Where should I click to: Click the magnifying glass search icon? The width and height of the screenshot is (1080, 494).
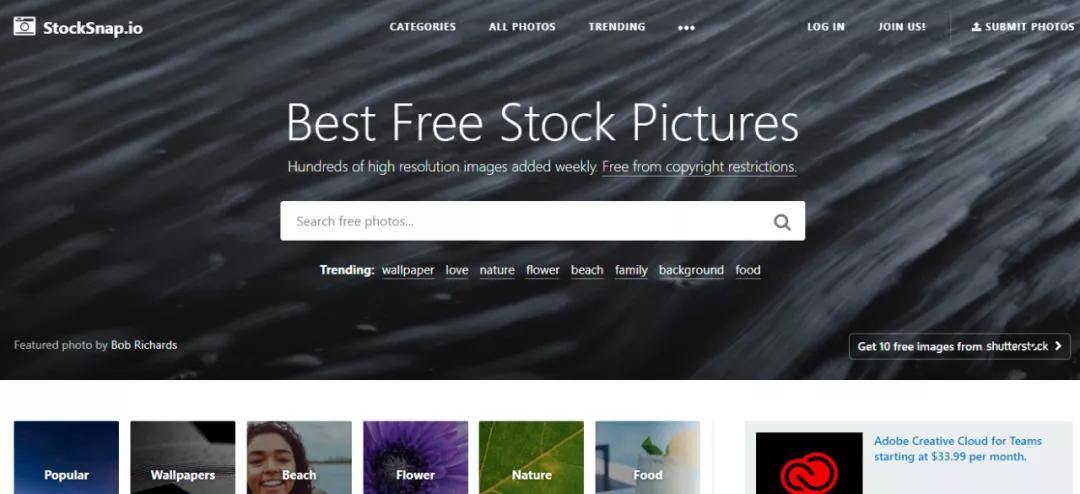coord(782,222)
